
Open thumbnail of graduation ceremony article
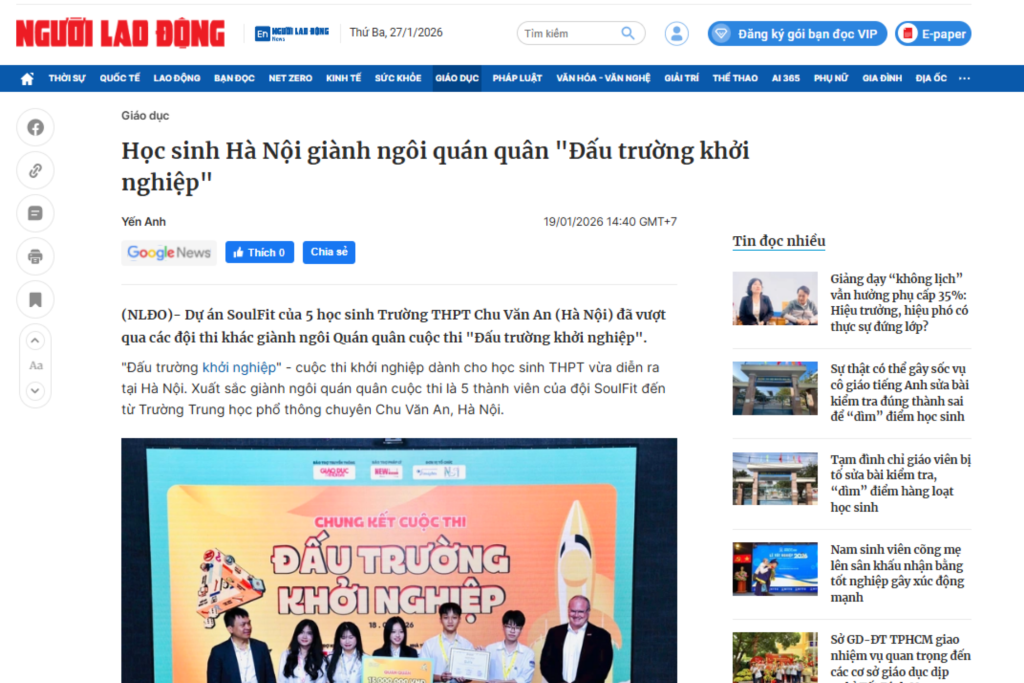point(775,569)
